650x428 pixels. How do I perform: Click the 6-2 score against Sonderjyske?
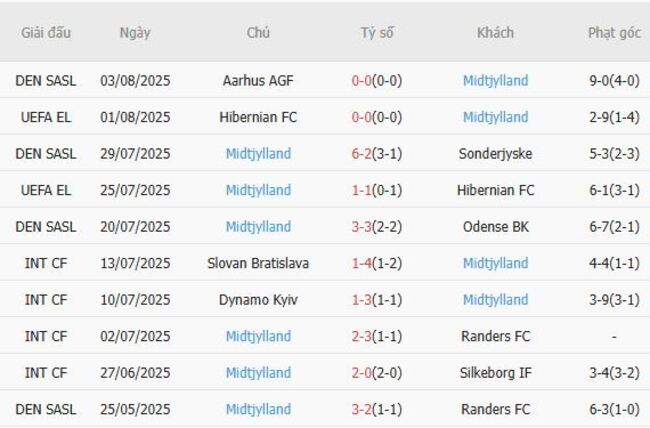(x=362, y=154)
